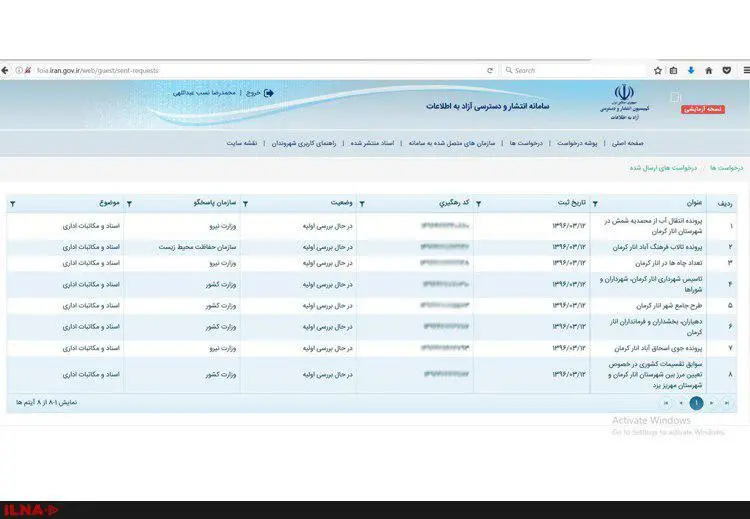
Task: Open filter for the سازمان پاسخگو column
Action: click(x=129, y=204)
